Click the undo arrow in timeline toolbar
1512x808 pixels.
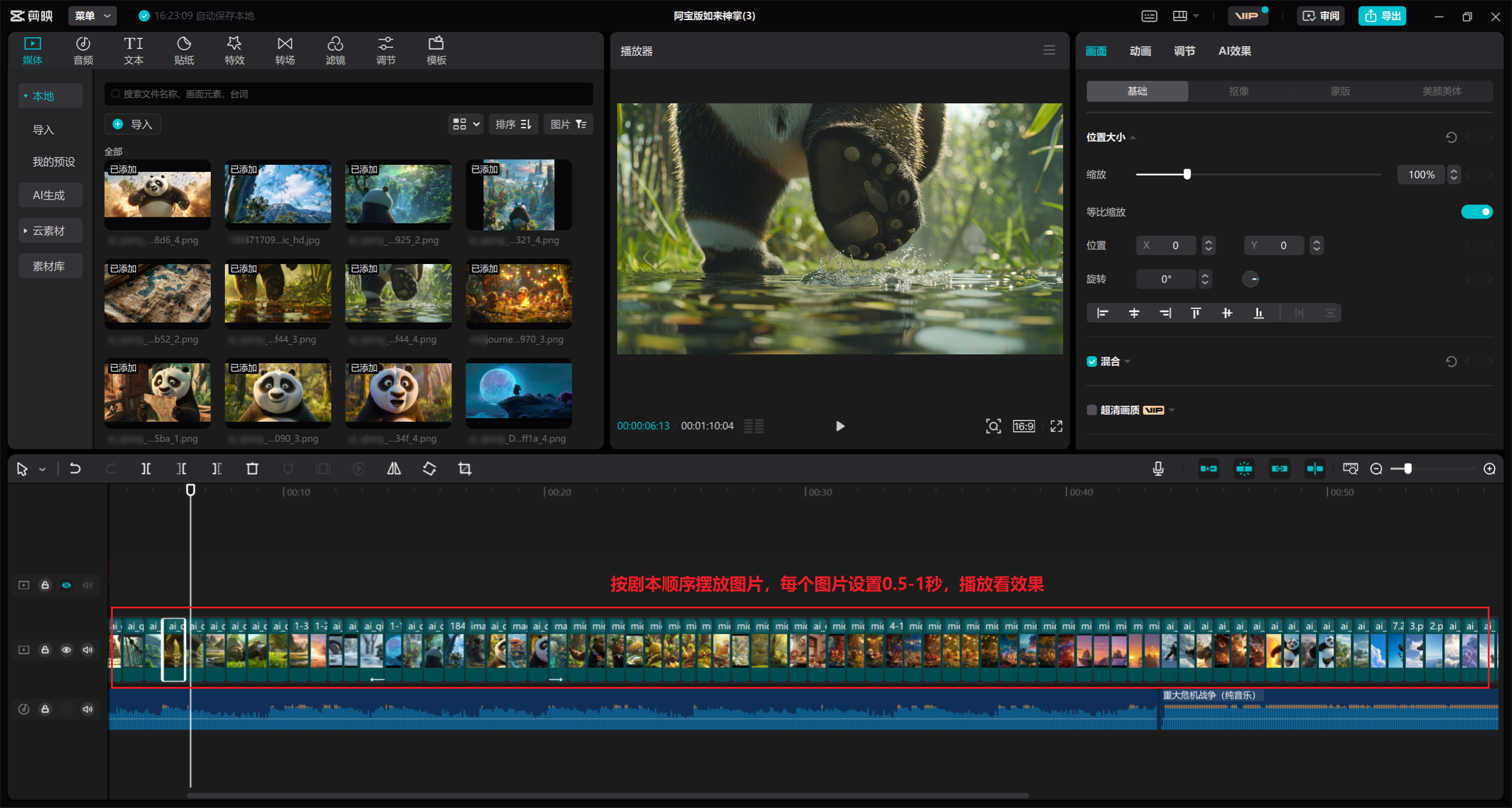coord(75,469)
